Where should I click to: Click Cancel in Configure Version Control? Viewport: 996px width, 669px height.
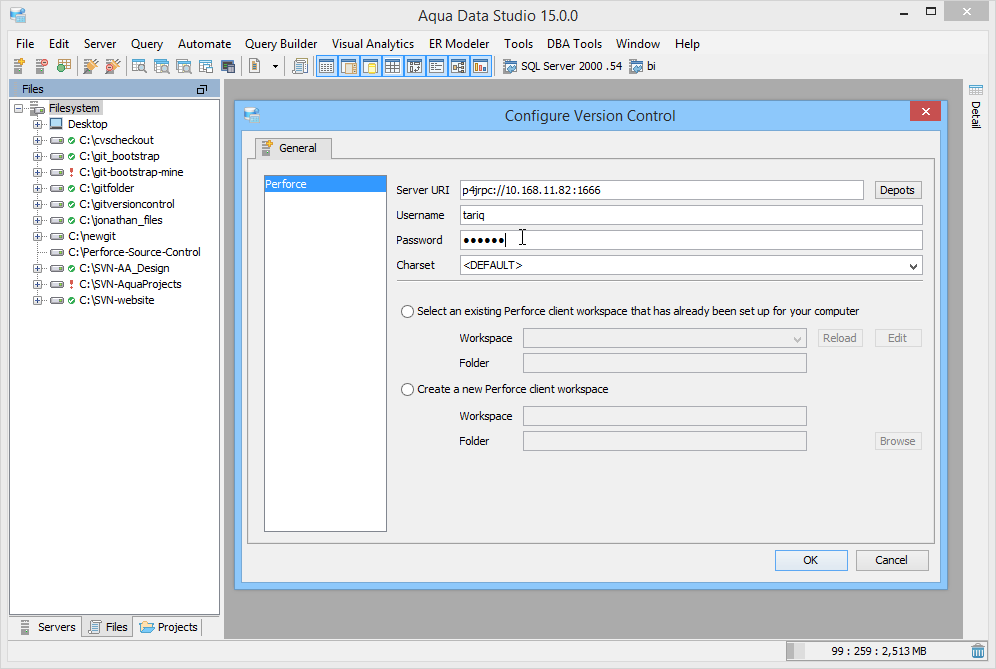[891, 560]
